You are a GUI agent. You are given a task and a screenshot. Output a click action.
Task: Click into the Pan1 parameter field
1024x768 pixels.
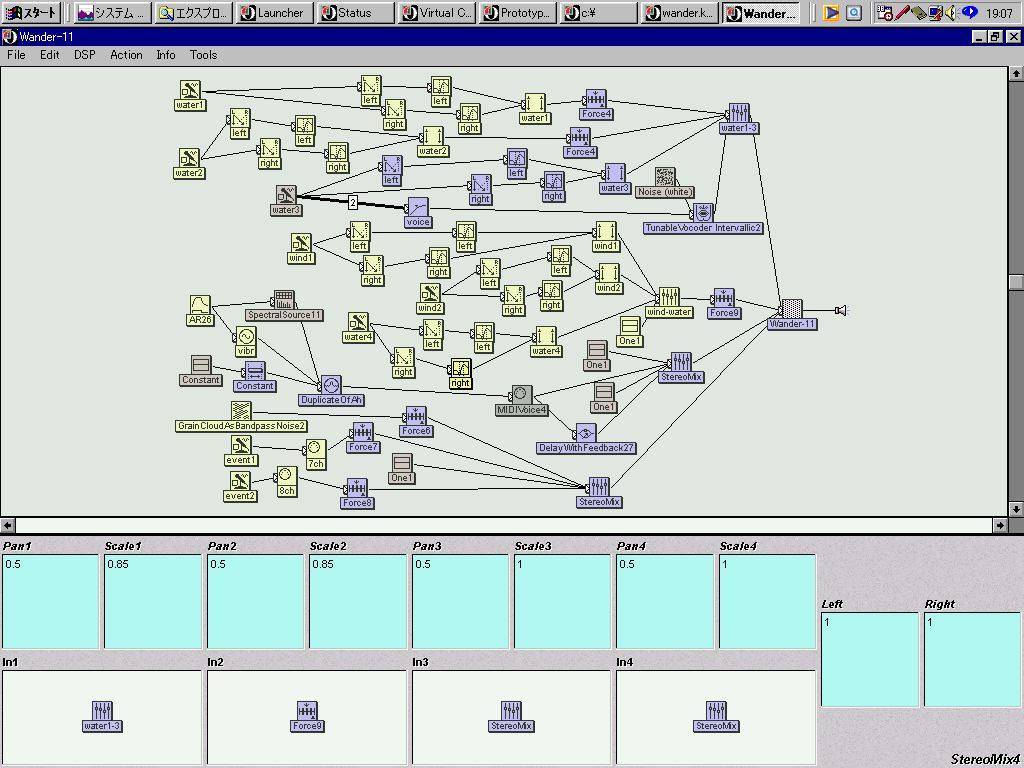tap(50, 601)
